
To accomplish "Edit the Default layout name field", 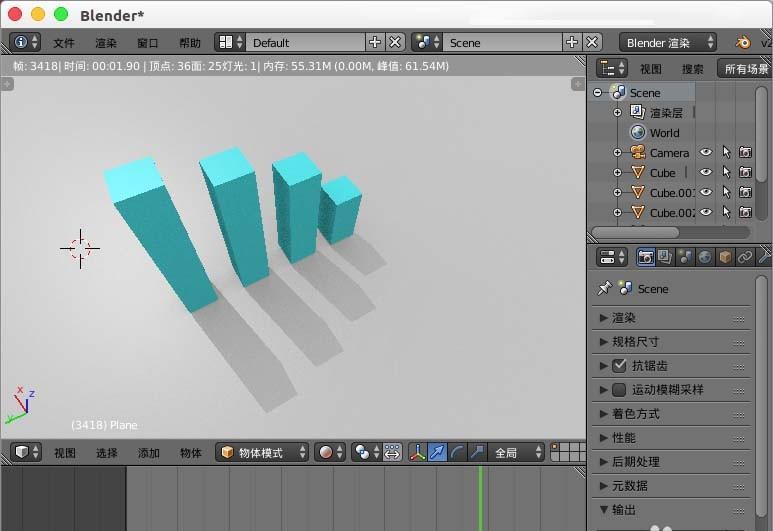I will coord(305,42).
